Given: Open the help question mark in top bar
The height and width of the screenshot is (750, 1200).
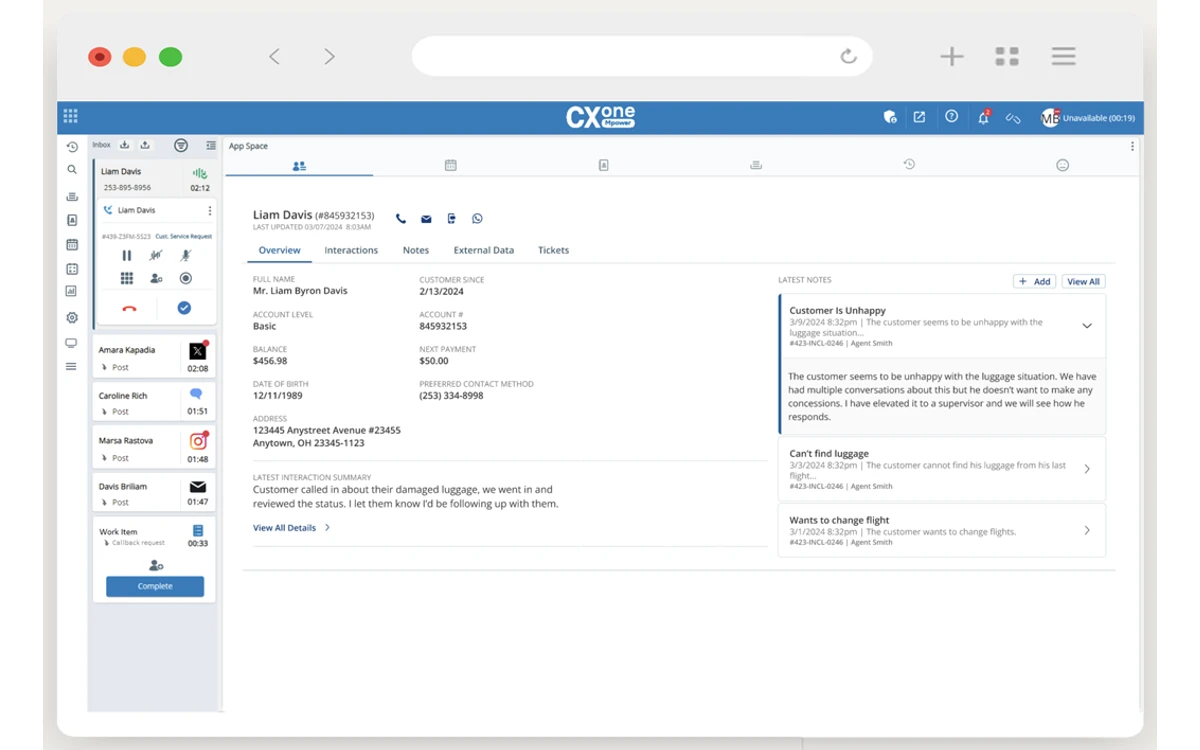Looking at the screenshot, I should pos(952,117).
